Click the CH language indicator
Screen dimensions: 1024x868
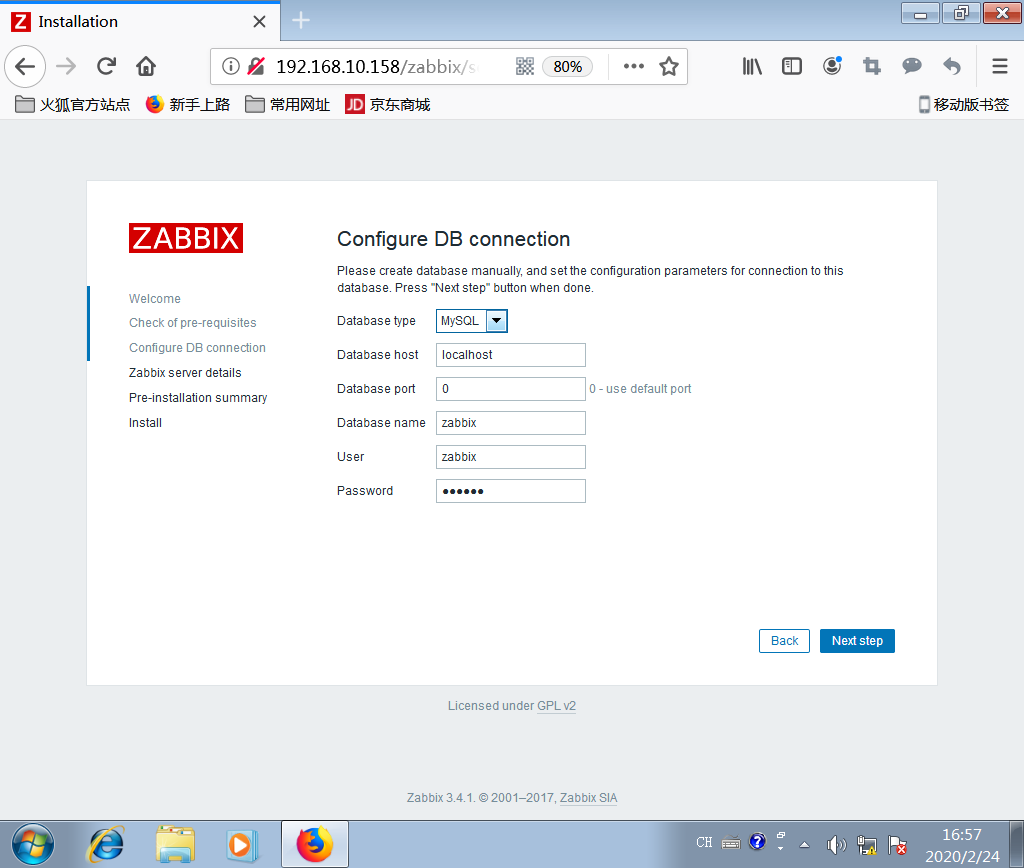coord(704,843)
